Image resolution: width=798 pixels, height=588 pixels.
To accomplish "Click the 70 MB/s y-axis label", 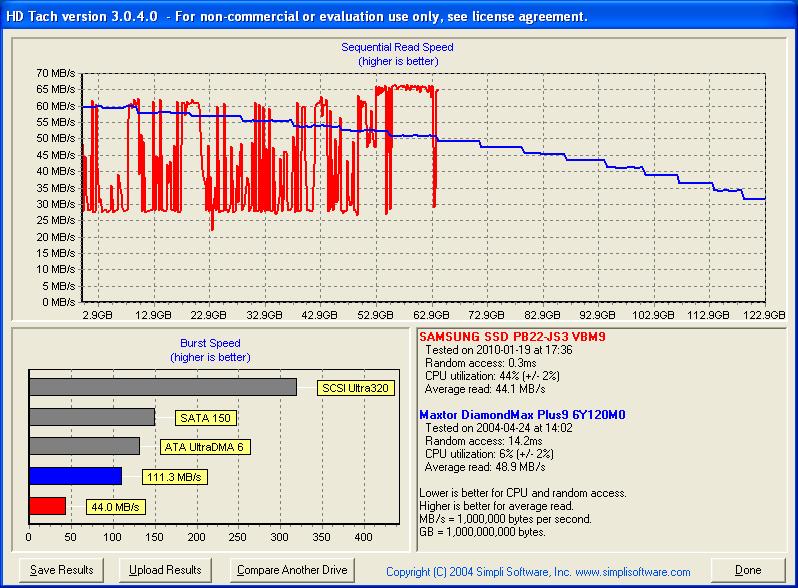I will coord(55,73).
